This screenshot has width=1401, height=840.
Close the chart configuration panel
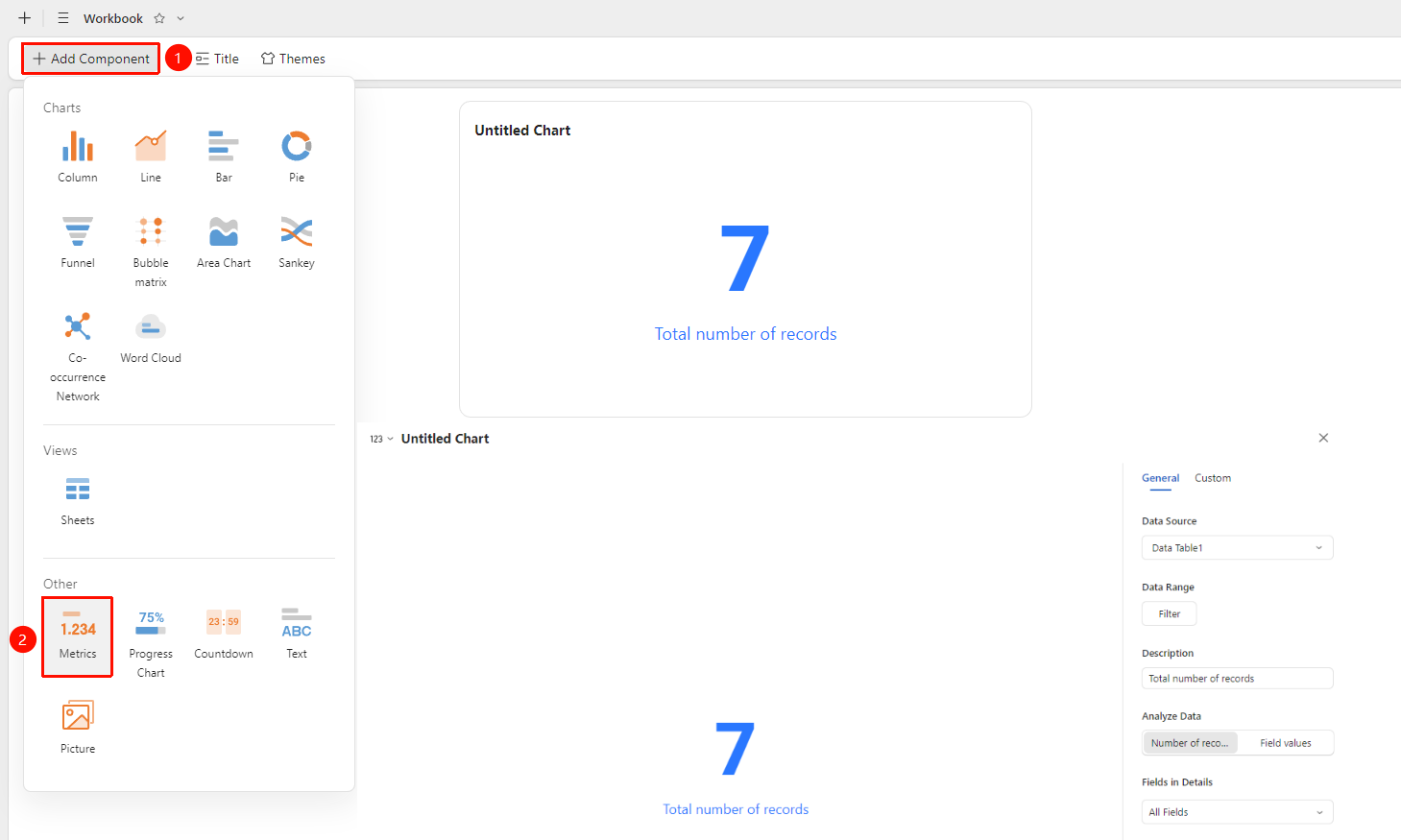pyautogui.click(x=1323, y=438)
